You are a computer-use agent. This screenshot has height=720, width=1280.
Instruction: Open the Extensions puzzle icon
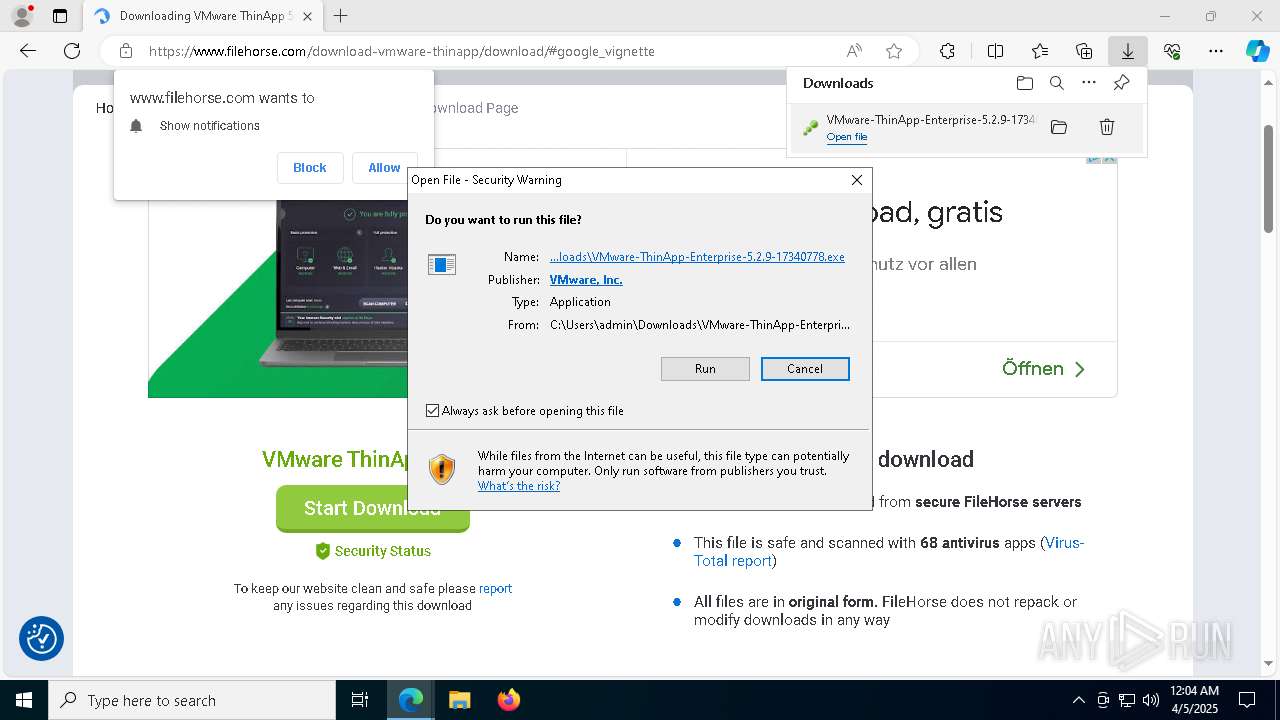point(947,51)
